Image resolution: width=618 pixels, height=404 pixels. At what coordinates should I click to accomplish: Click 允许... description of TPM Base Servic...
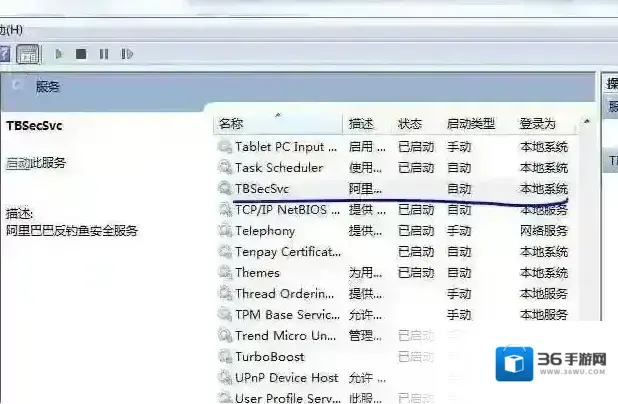365,315
